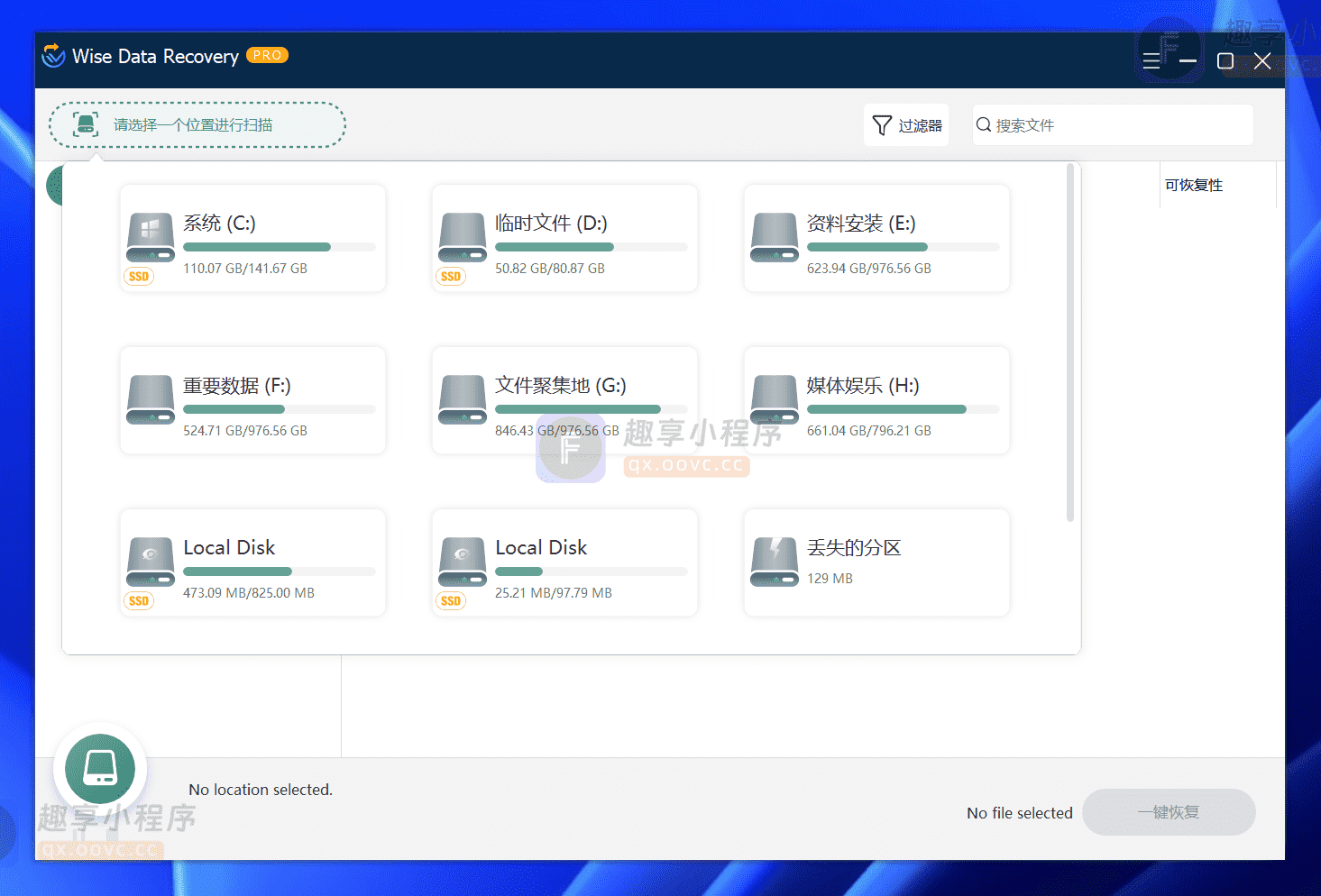This screenshot has height=896, width=1321.
Task: Select the 文件聚集地 (G:) drive
Action: click(x=564, y=400)
